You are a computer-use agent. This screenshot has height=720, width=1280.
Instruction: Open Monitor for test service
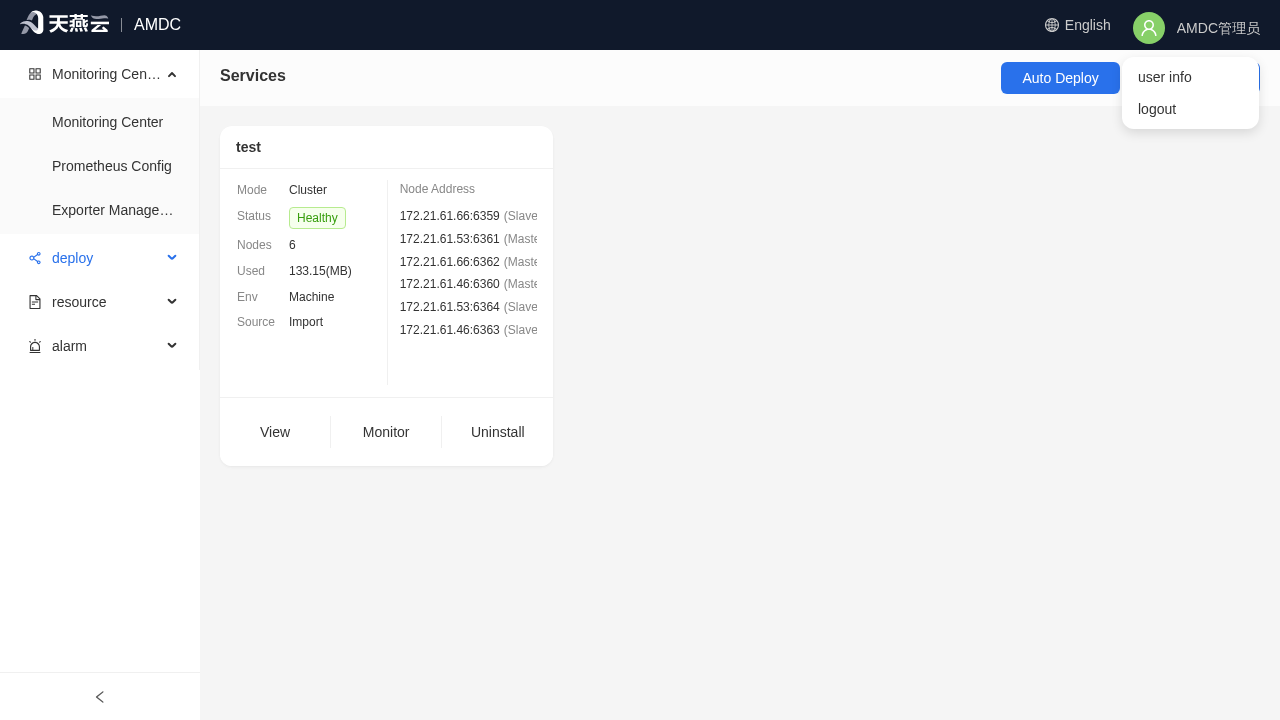[x=386, y=432]
